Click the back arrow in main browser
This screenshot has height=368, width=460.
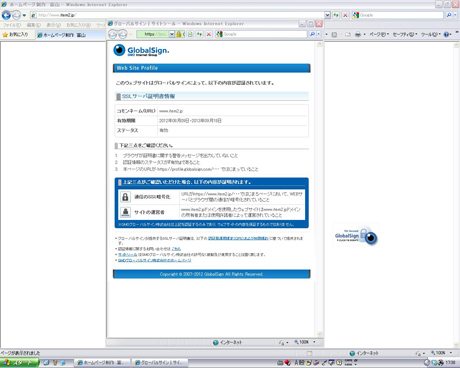pyautogui.click(x=6, y=15)
